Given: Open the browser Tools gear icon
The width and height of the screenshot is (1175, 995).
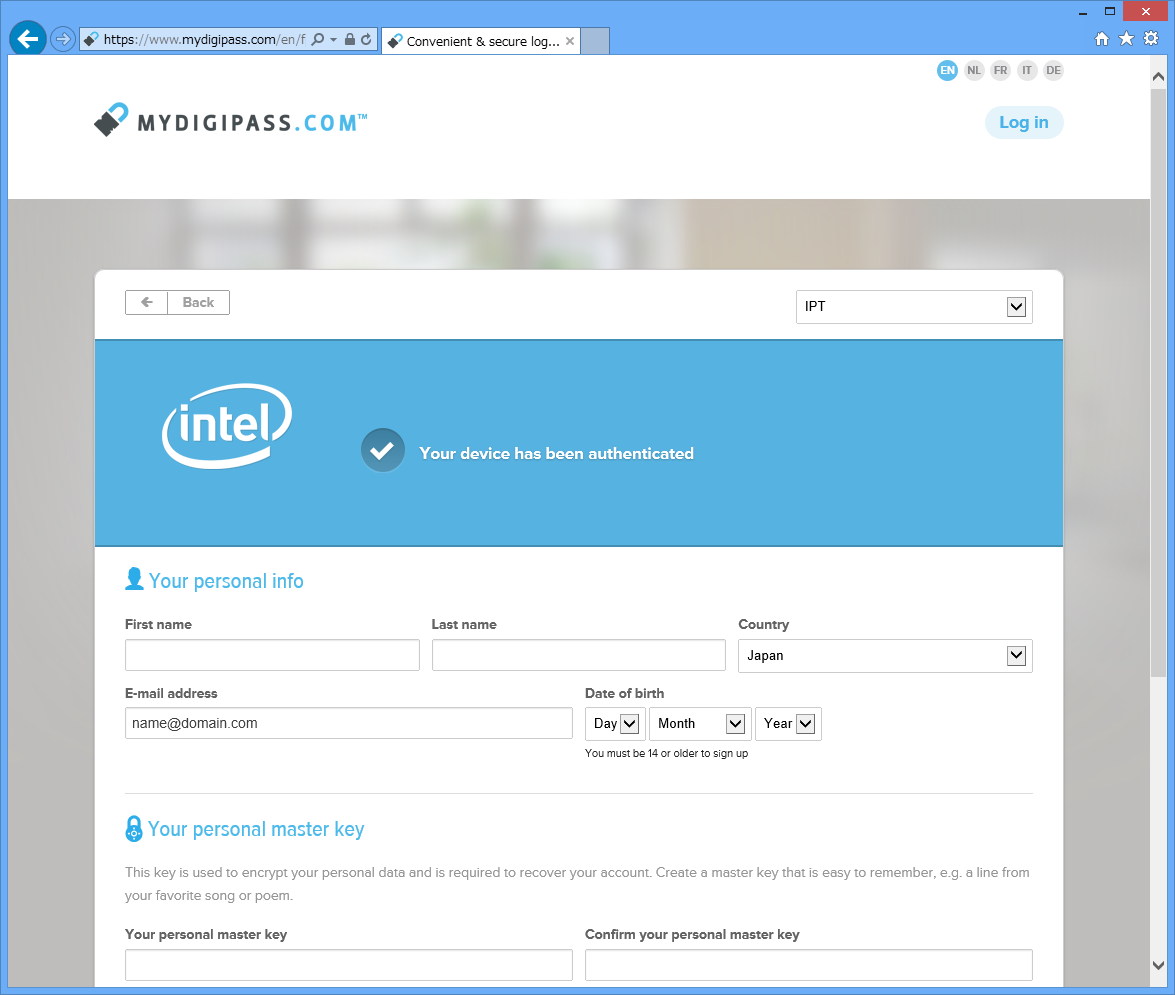Looking at the screenshot, I should [x=1151, y=38].
